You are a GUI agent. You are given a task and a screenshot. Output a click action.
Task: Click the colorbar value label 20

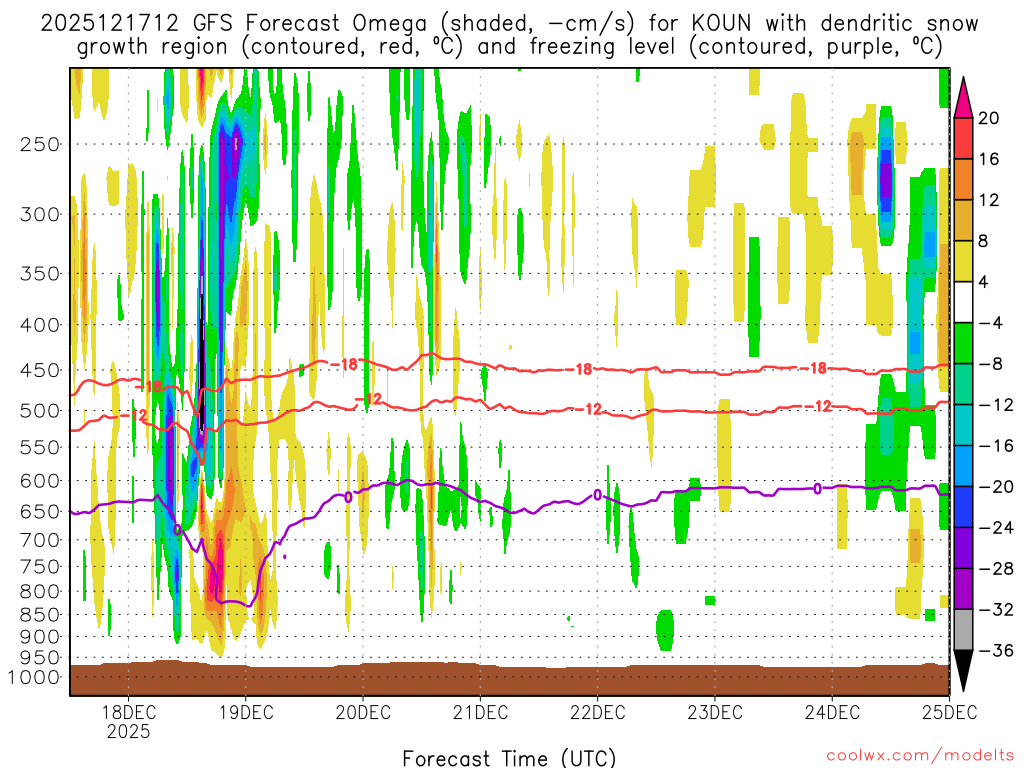(x=989, y=118)
